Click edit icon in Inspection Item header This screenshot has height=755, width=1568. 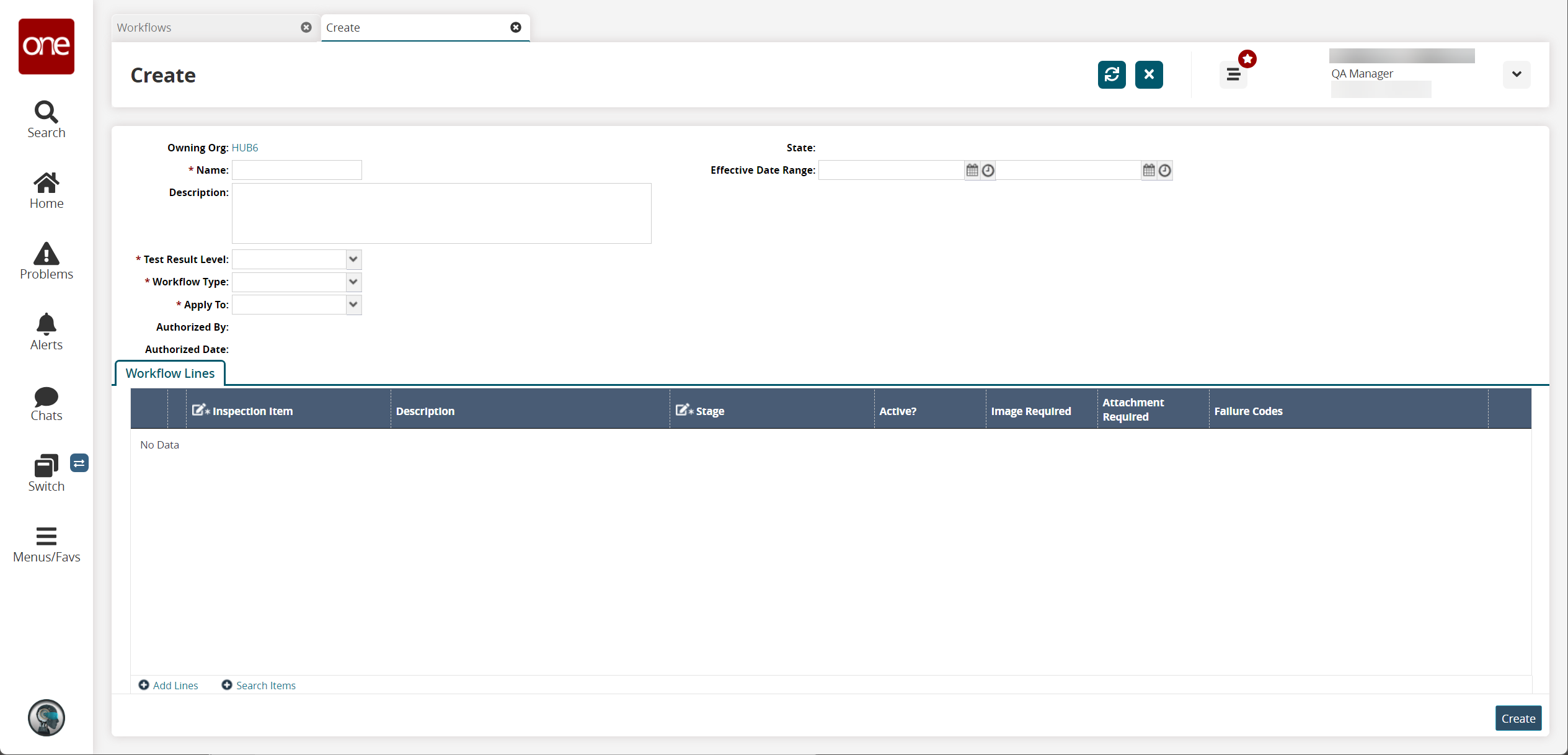[200, 410]
